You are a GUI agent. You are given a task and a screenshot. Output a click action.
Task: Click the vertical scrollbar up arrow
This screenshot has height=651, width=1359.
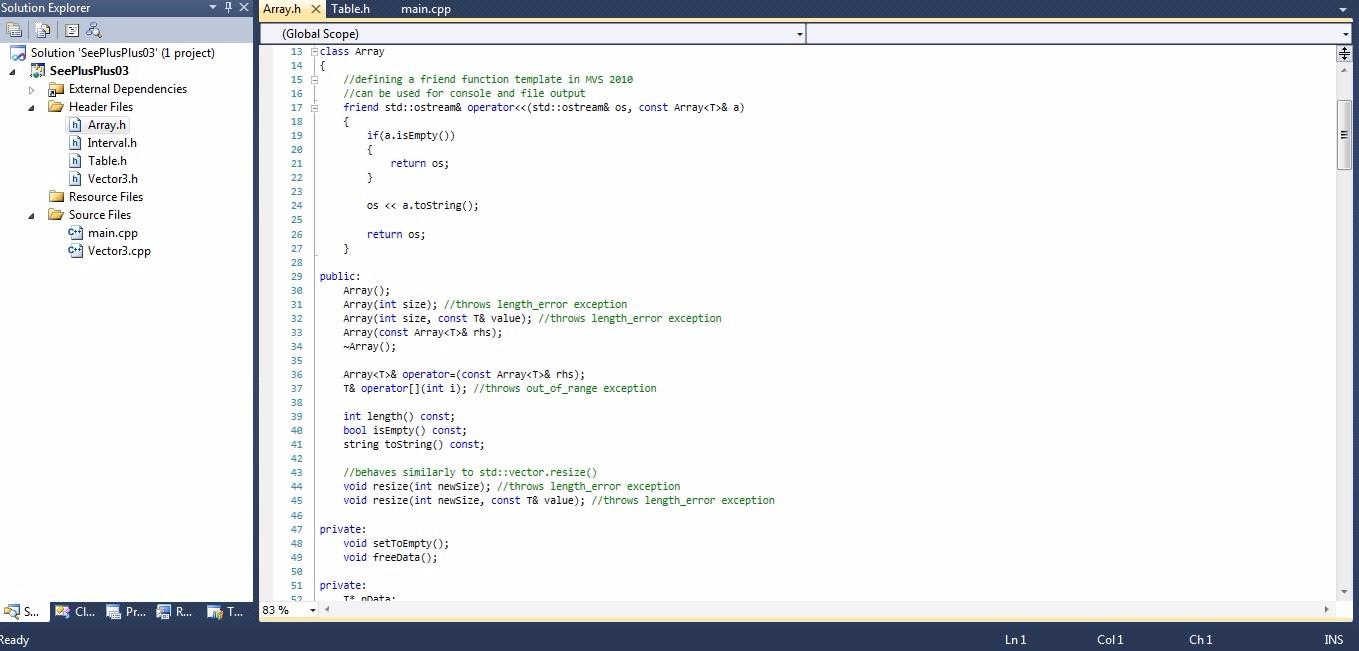click(x=1344, y=68)
